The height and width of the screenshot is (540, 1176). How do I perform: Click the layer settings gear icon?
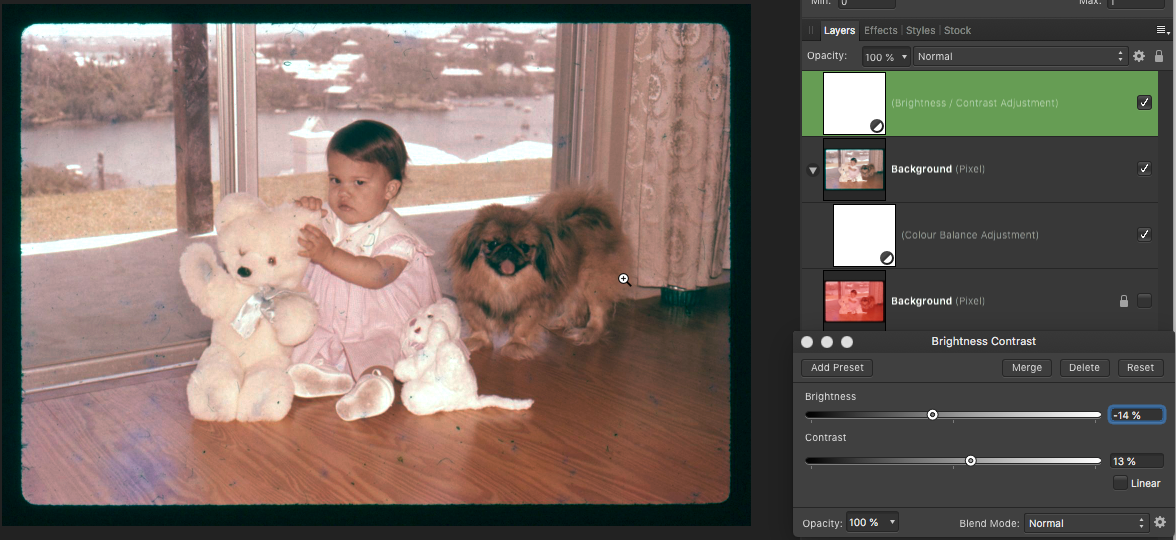tap(1138, 56)
